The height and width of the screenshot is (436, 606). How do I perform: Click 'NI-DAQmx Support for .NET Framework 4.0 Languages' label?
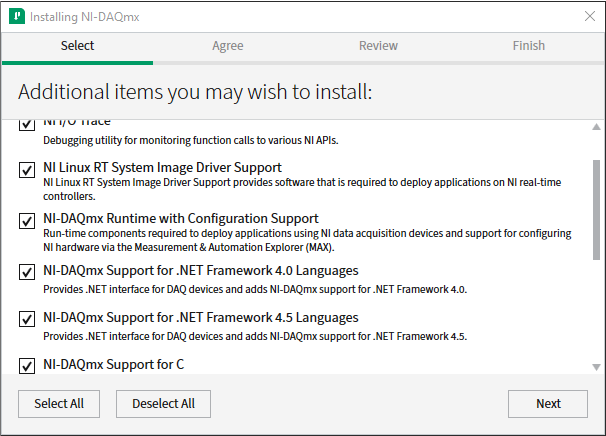(x=201, y=271)
